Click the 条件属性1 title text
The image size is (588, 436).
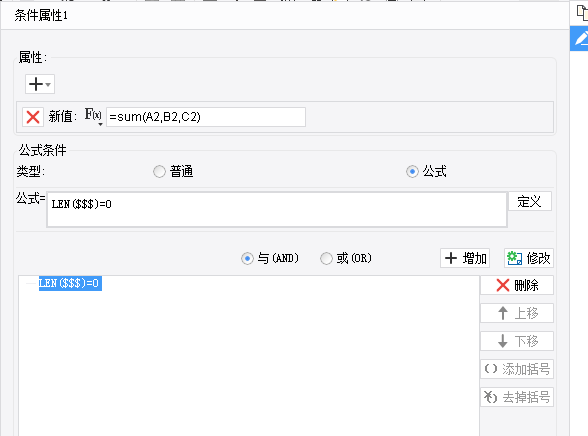[41, 15]
